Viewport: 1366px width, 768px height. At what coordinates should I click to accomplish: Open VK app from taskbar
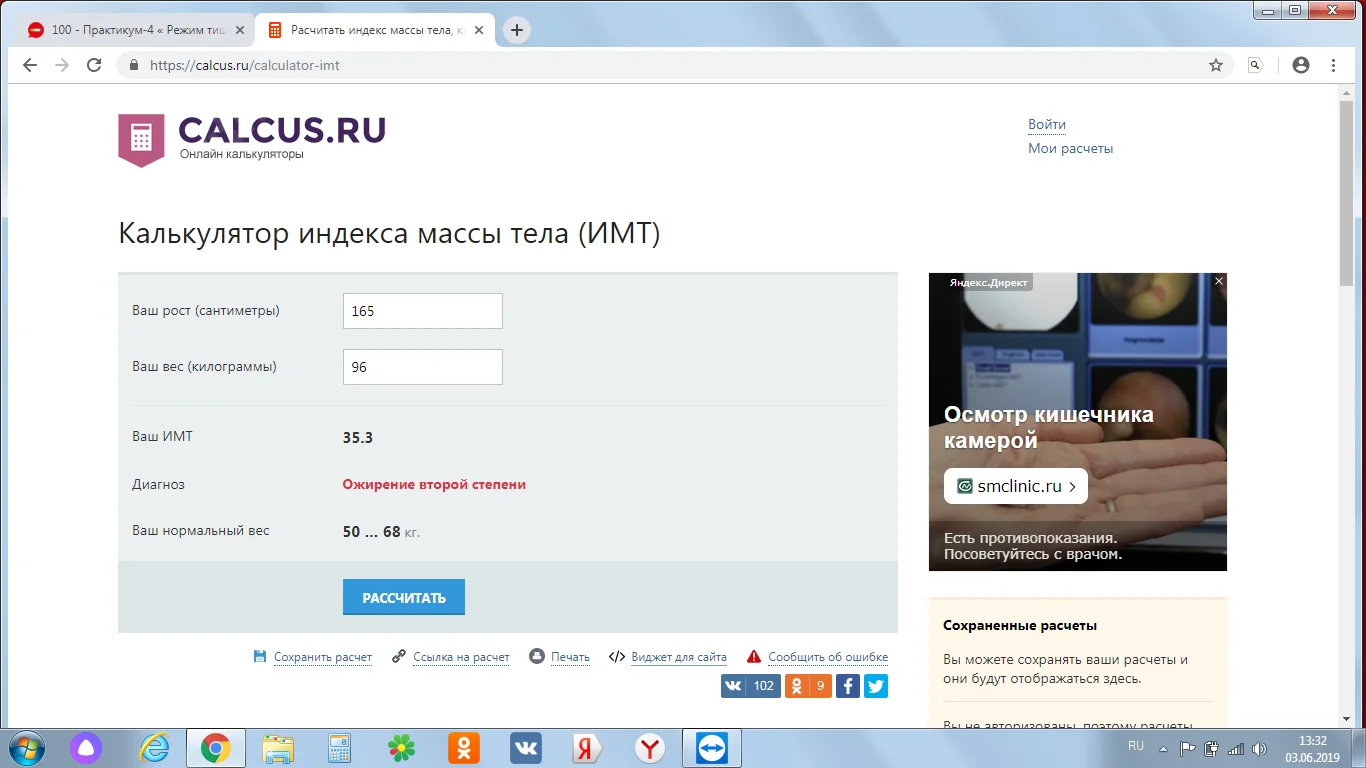click(526, 747)
